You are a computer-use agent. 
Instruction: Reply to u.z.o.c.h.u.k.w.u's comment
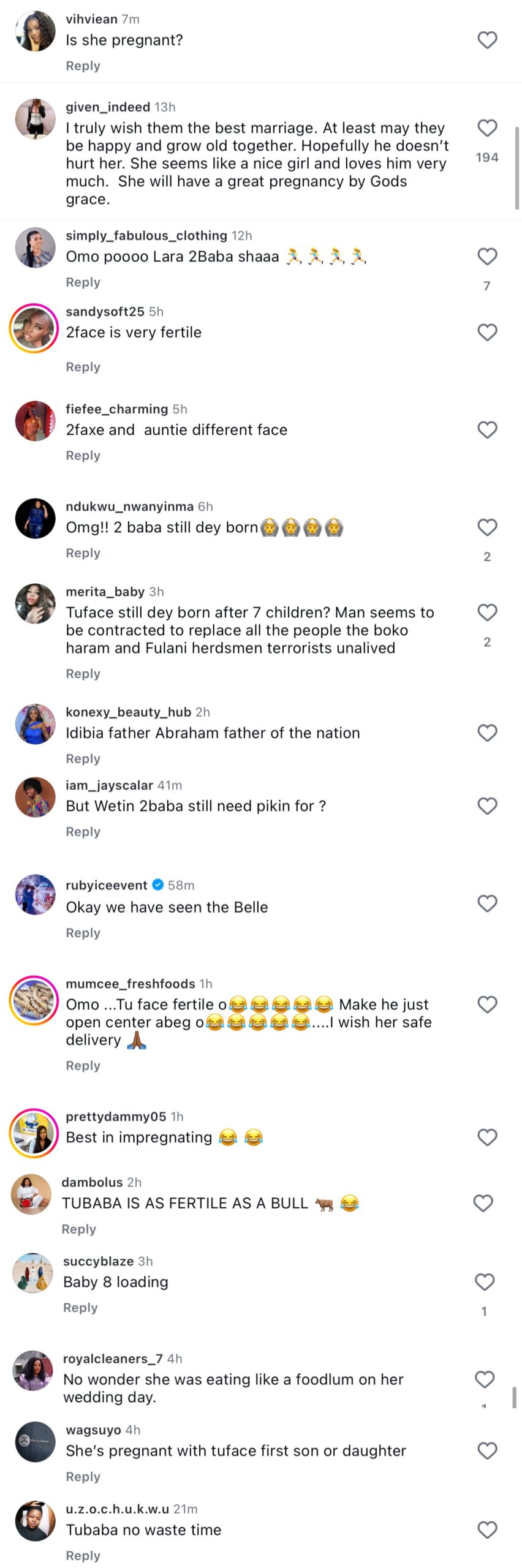(83, 1556)
